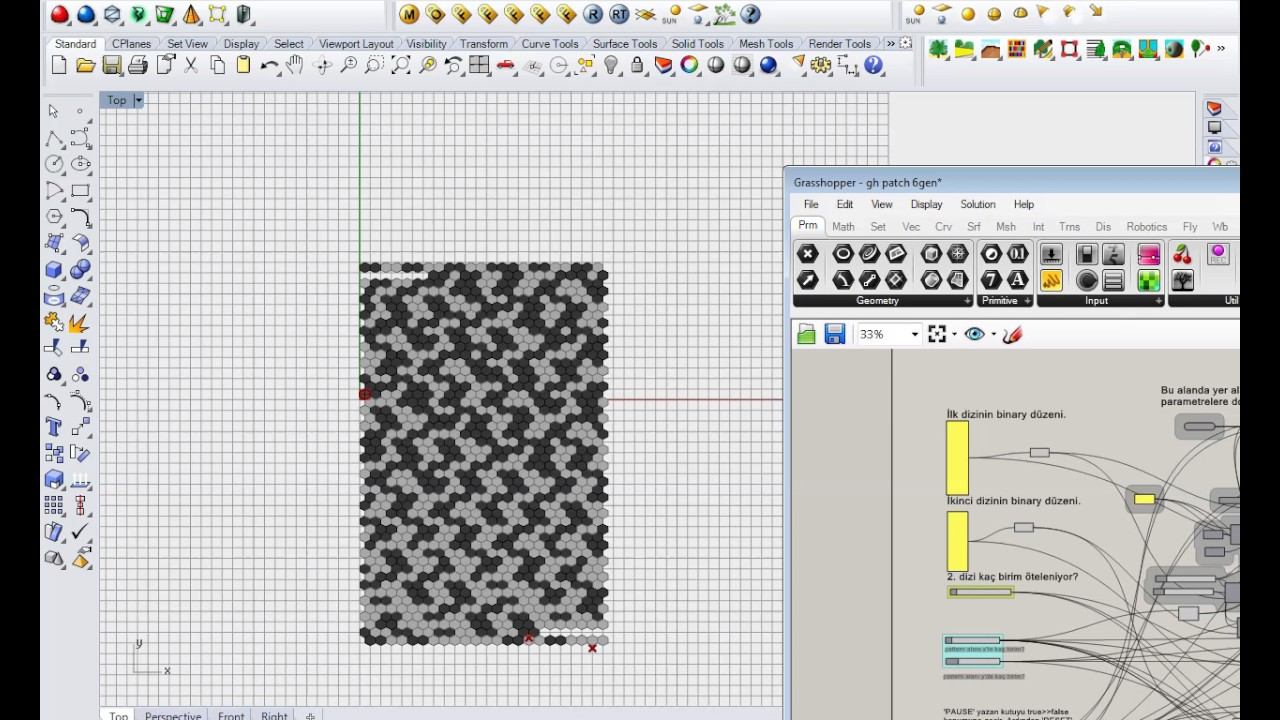The width and height of the screenshot is (1280, 720).
Task: Click the Join puzzle-piece icon
Action: click(x=54, y=322)
